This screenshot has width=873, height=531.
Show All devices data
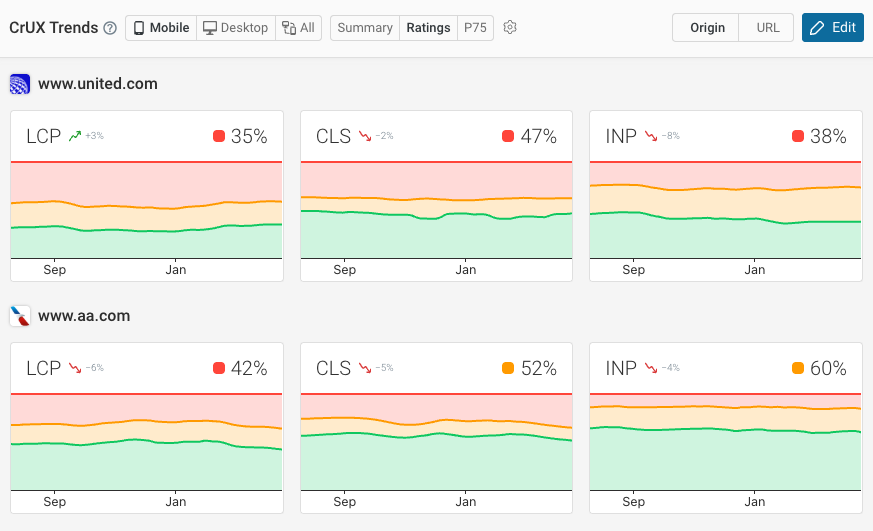(298, 28)
